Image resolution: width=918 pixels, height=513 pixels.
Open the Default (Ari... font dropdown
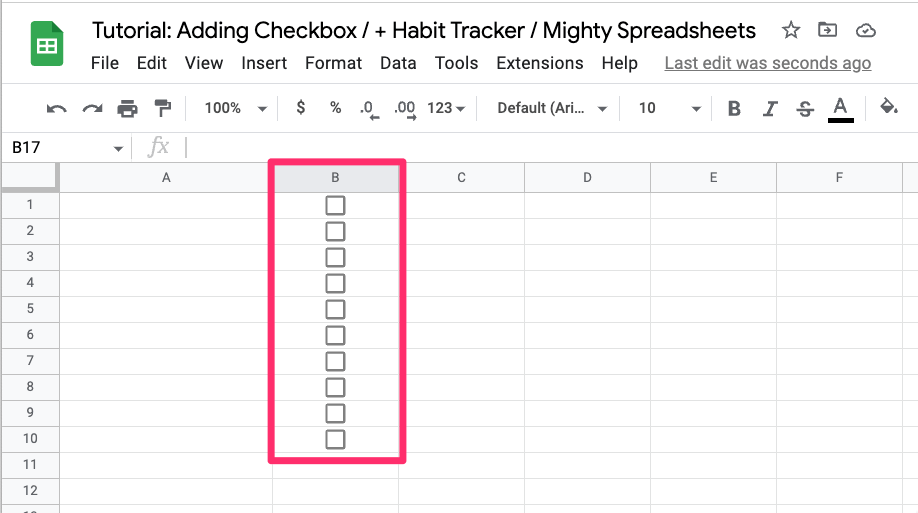tap(552, 108)
